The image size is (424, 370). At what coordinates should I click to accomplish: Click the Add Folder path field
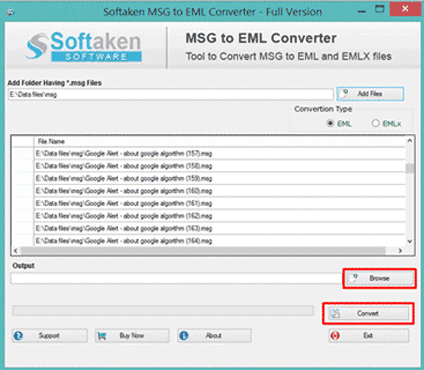click(x=170, y=94)
